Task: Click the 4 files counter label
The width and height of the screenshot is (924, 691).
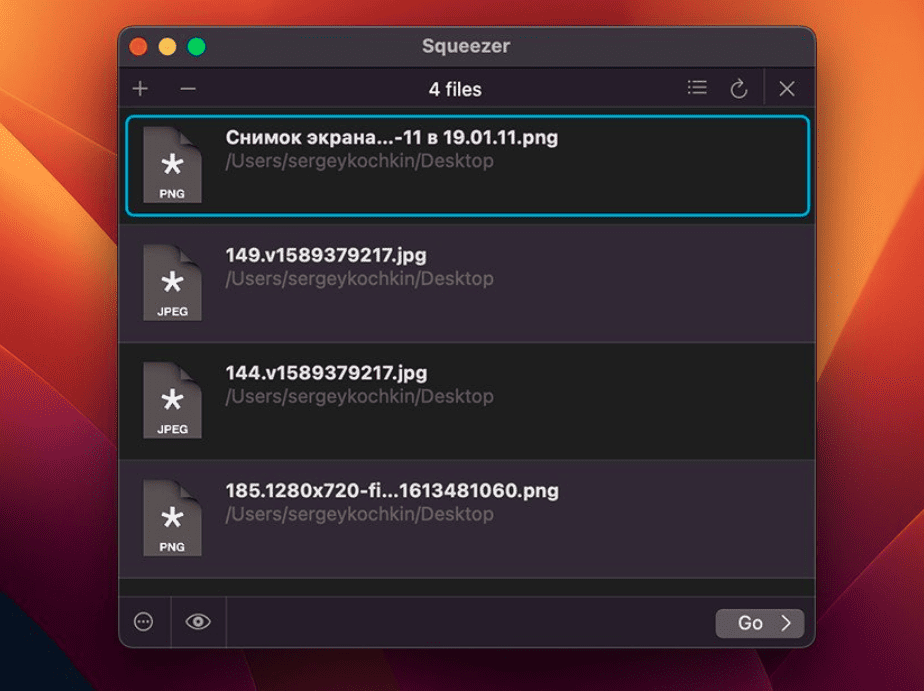Action: point(455,90)
